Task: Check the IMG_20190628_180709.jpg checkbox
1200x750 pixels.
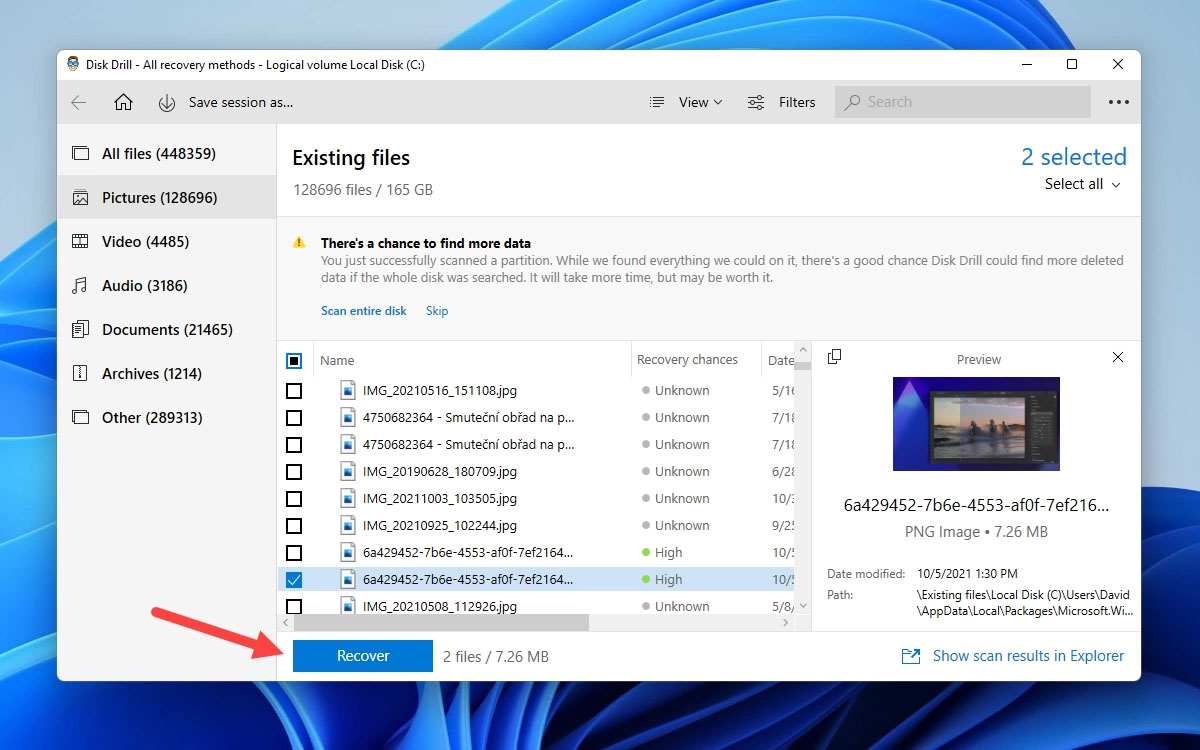Action: point(294,472)
